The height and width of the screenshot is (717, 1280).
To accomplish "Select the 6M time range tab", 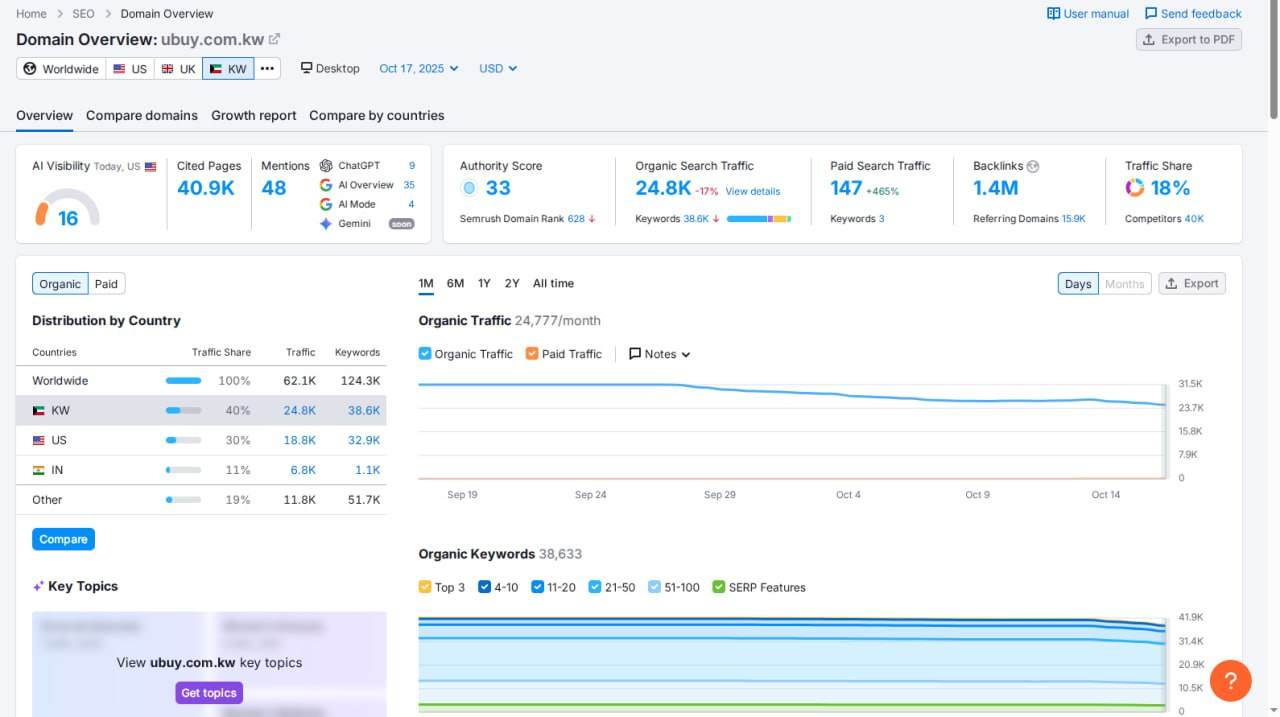I will point(455,284).
